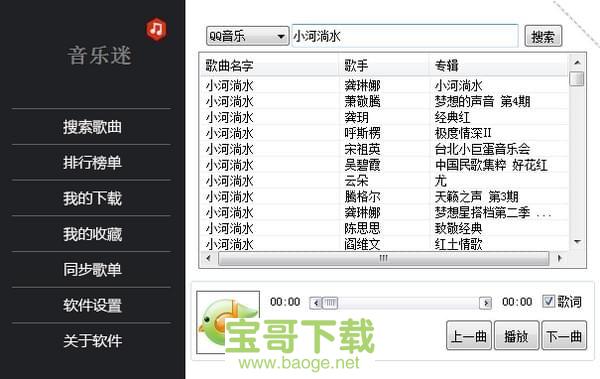Click the list's scroll-up arrow
Image resolution: width=600 pixels, height=379 pixels.
coord(577,62)
